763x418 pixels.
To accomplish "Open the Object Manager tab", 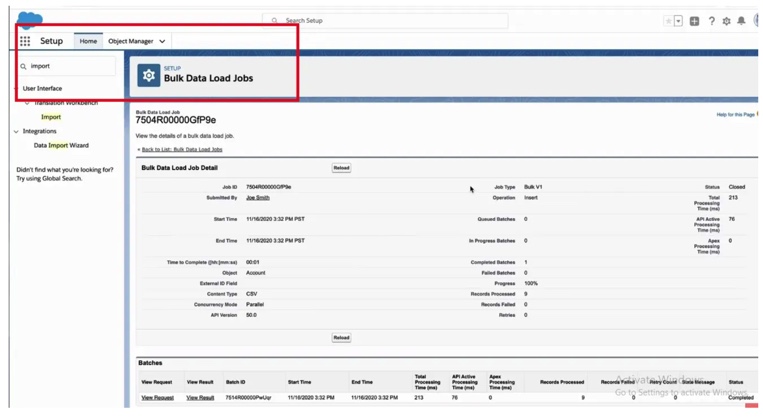I will tap(130, 41).
